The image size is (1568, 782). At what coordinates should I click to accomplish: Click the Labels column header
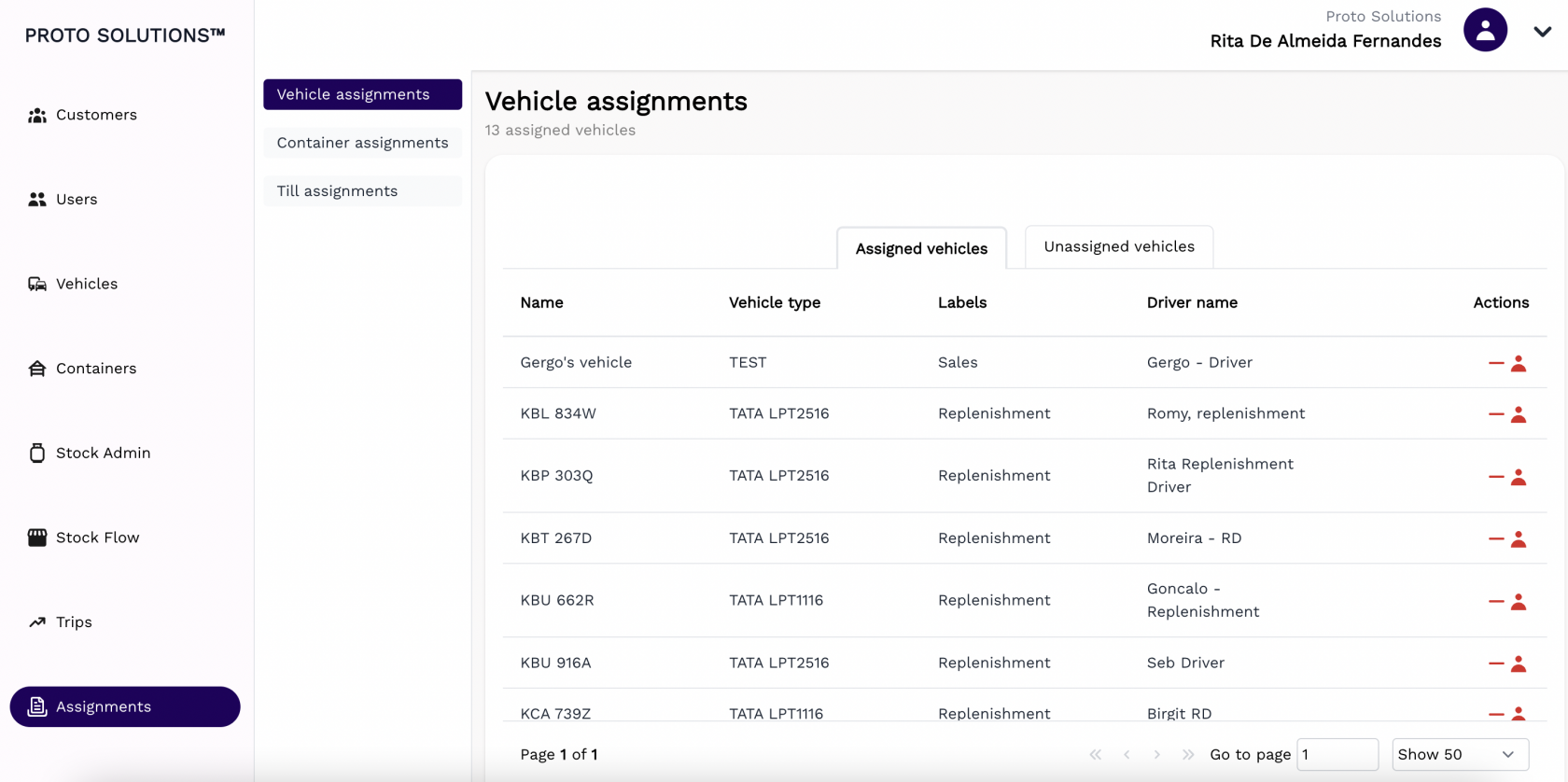coord(962,302)
